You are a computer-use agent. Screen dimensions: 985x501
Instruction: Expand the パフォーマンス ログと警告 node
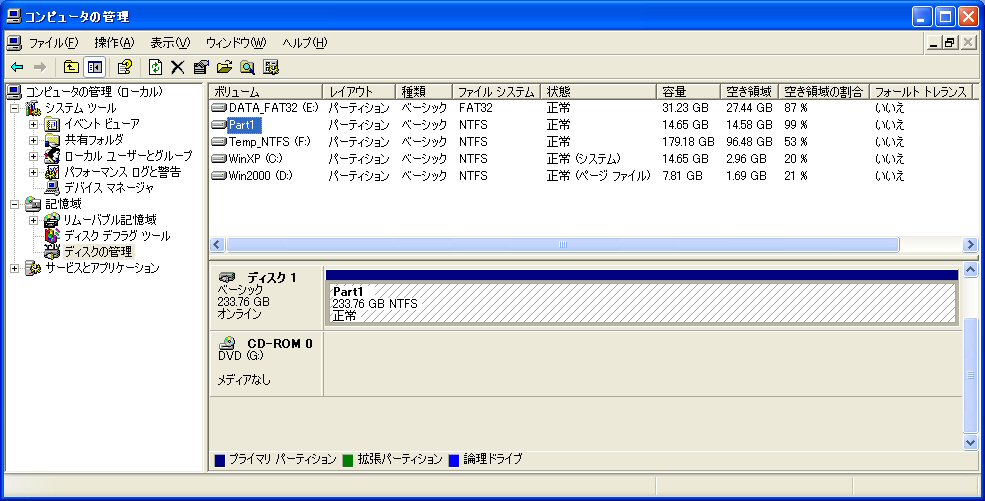point(33,172)
